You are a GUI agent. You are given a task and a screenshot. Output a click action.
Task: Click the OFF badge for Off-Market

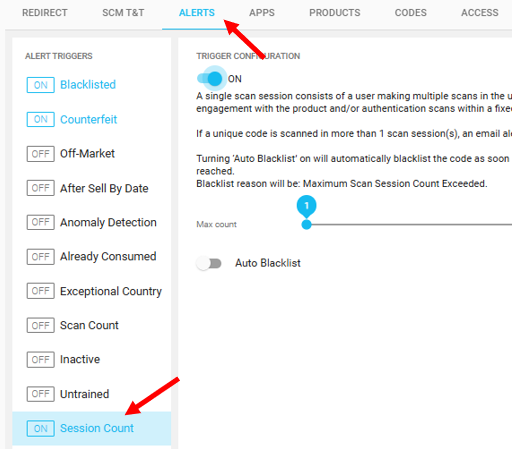pos(41,154)
